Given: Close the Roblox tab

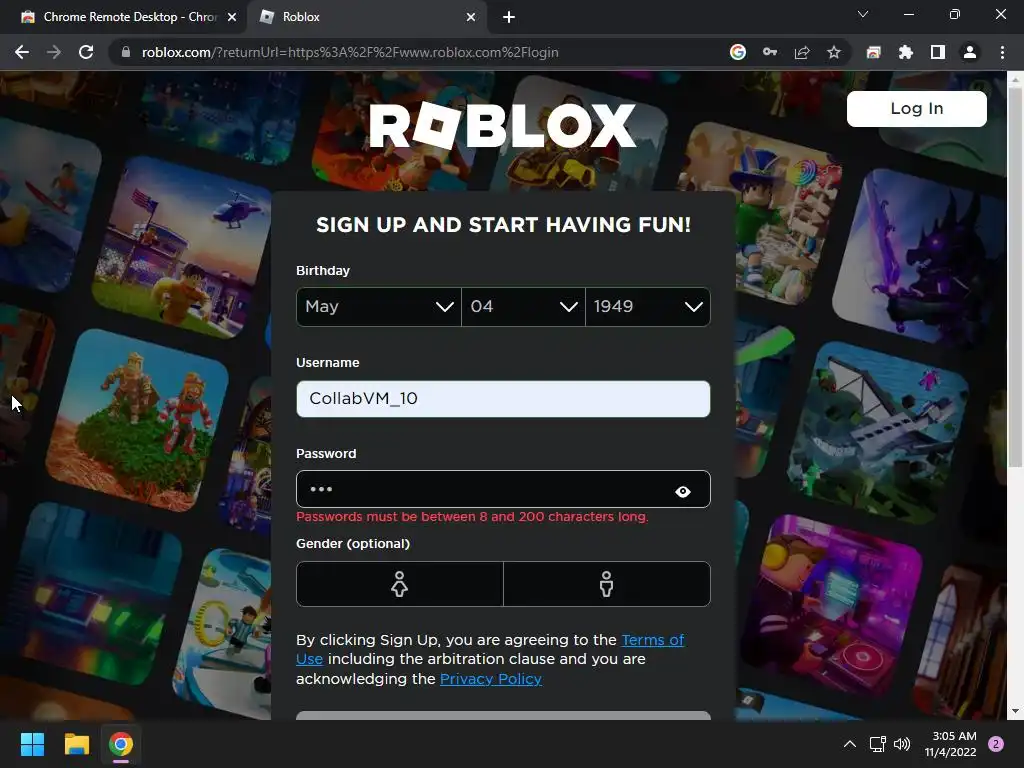Looking at the screenshot, I should 471,17.
